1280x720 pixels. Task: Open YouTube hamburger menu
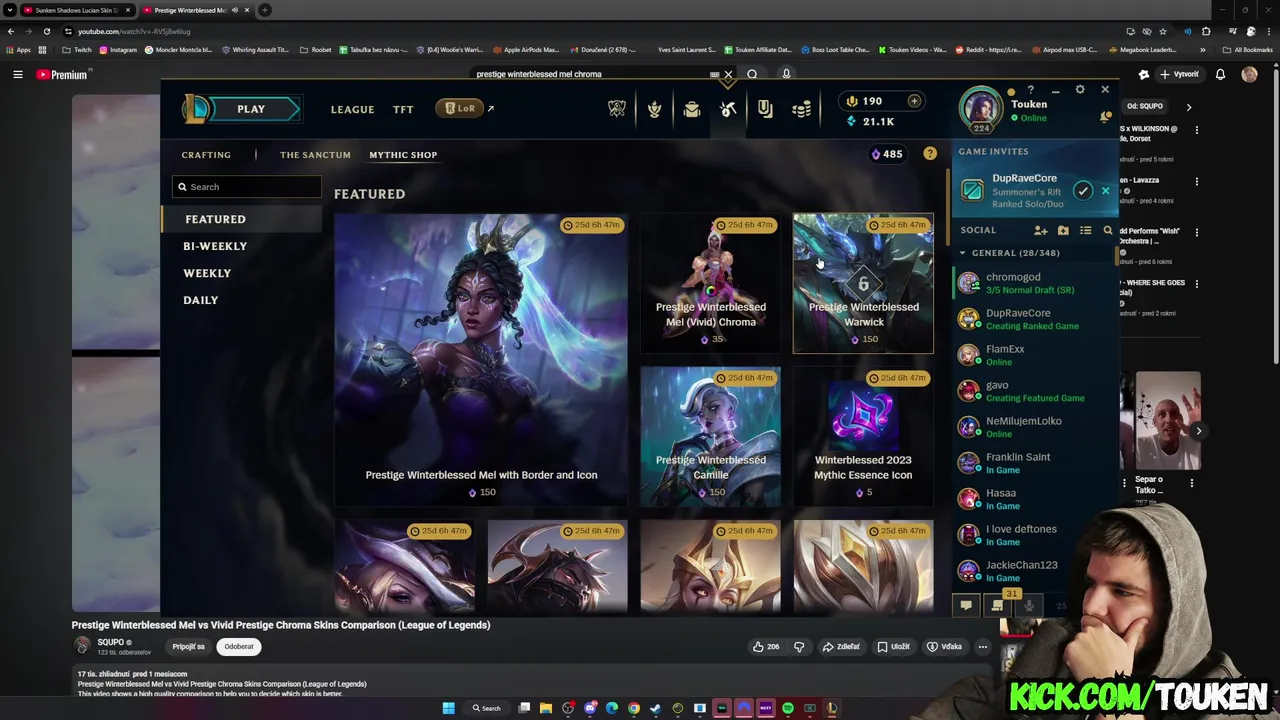[x=17, y=74]
